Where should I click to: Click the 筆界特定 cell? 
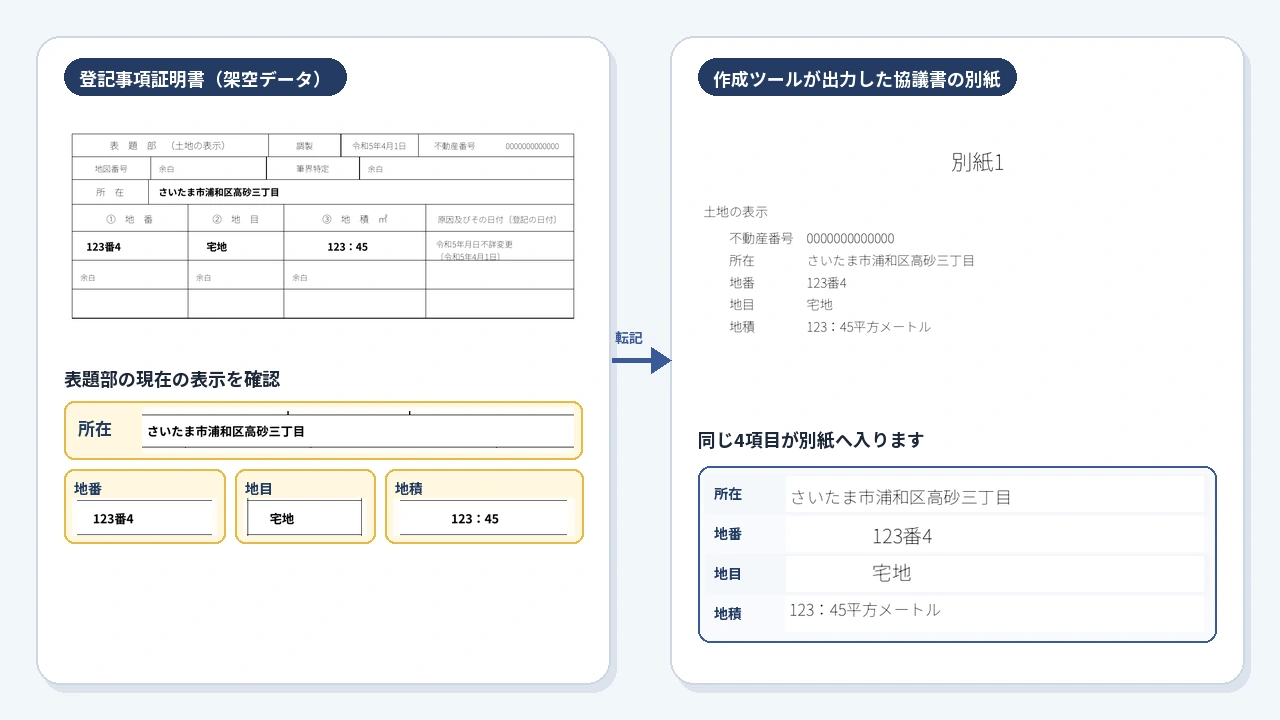point(312,169)
